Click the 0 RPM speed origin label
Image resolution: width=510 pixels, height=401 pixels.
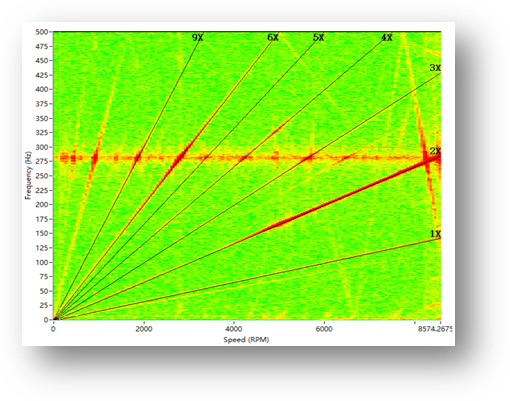click(53, 329)
